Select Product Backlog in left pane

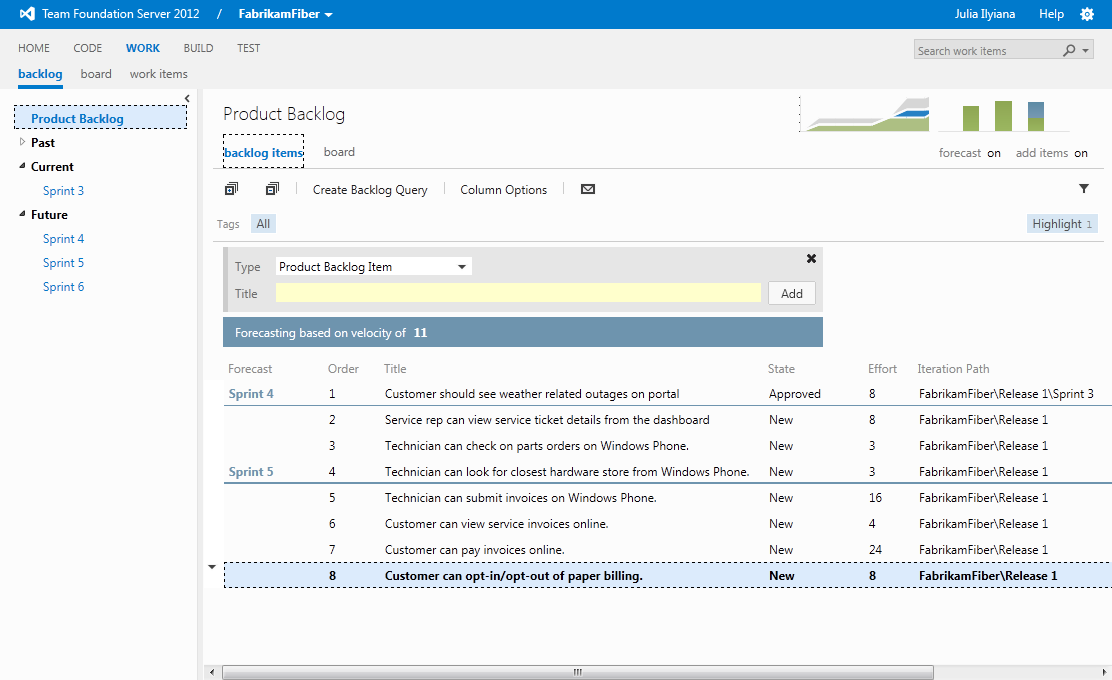point(100,118)
